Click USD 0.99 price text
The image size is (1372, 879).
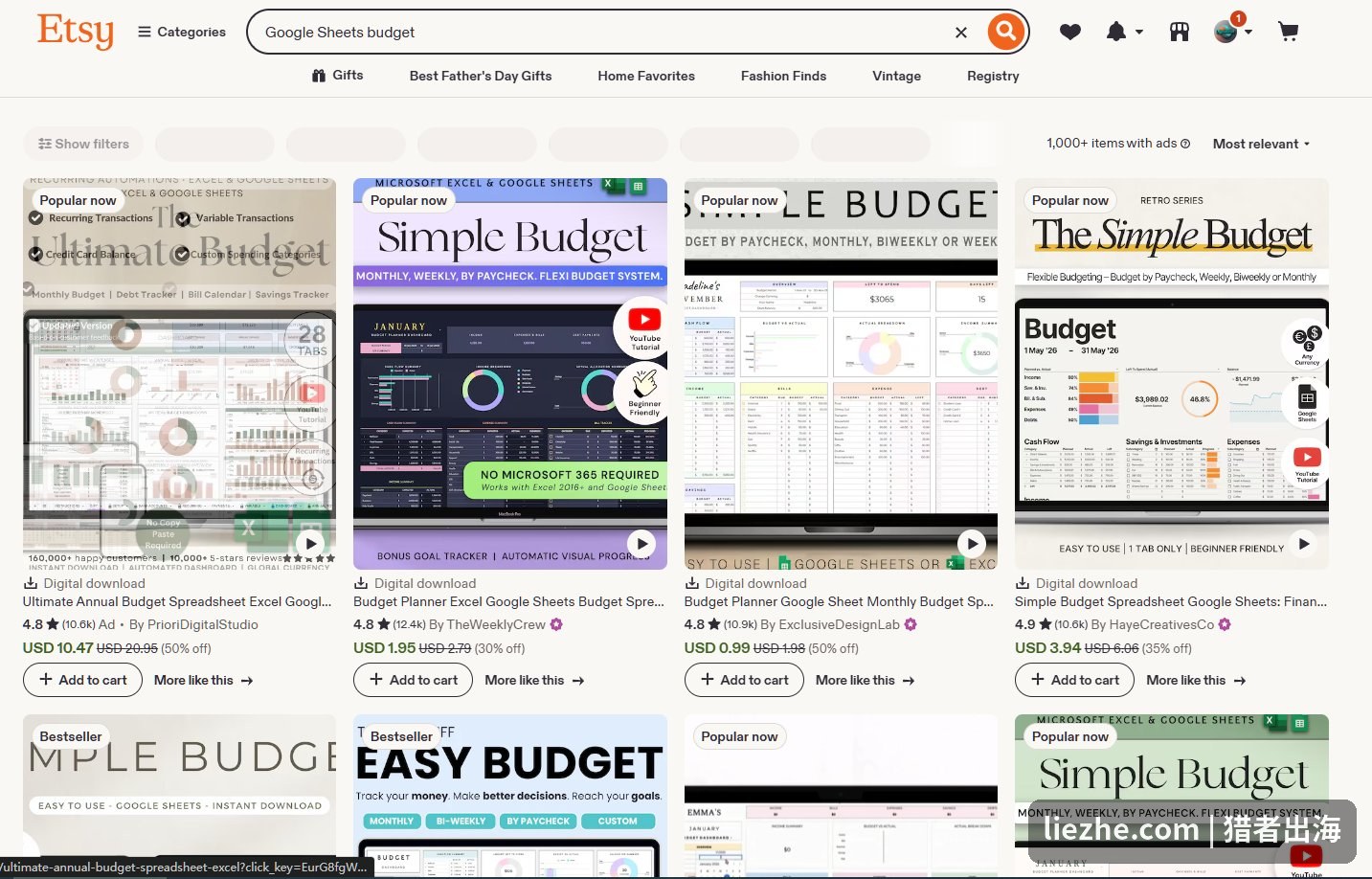click(717, 647)
